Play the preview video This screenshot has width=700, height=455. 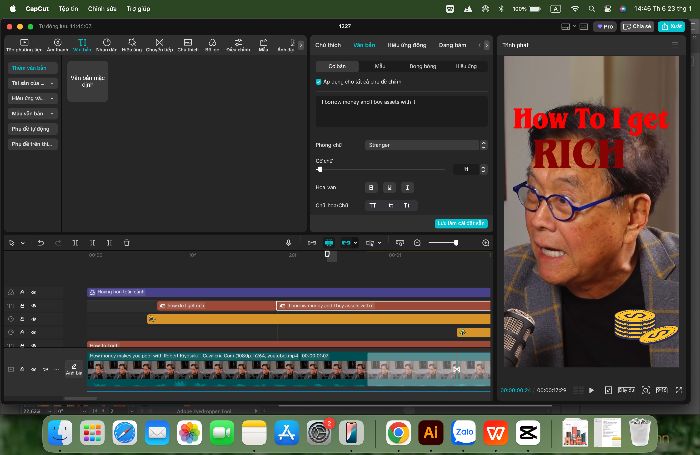click(x=592, y=390)
